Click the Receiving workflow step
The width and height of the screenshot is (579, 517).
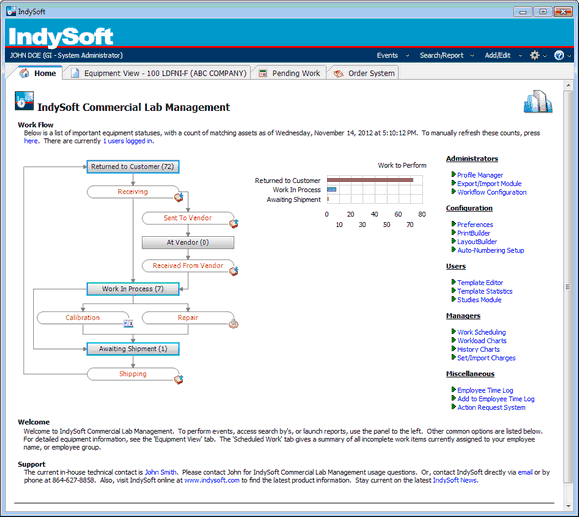(x=133, y=192)
